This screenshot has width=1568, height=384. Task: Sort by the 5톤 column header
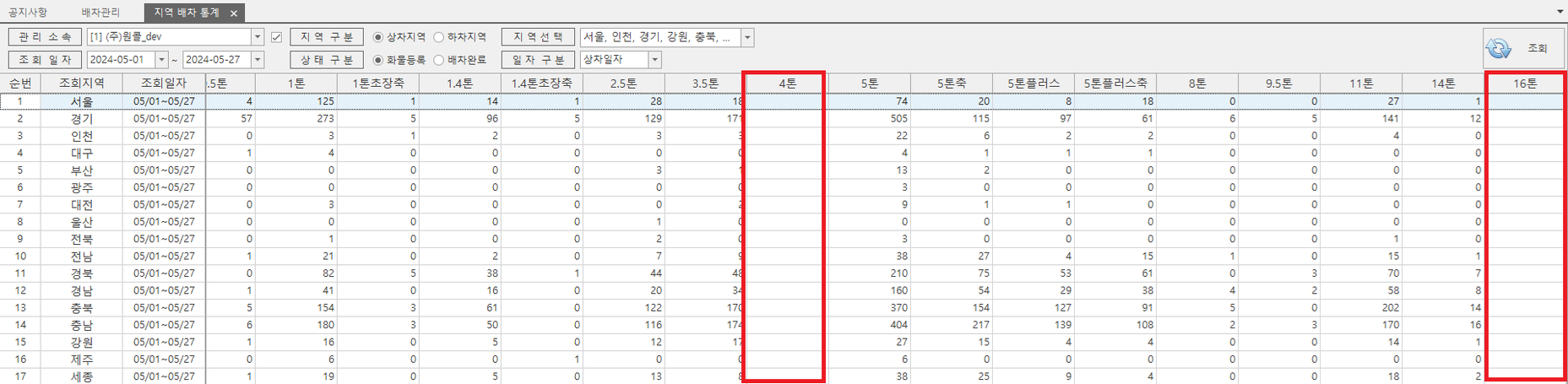[x=869, y=84]
